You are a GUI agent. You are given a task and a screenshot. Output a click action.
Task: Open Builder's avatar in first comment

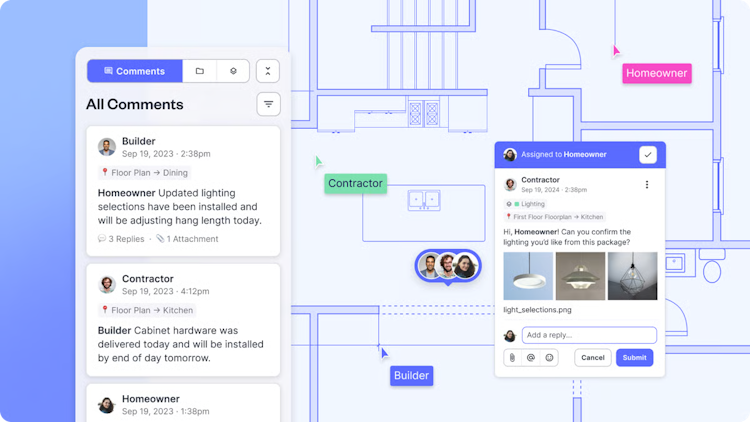107,147
